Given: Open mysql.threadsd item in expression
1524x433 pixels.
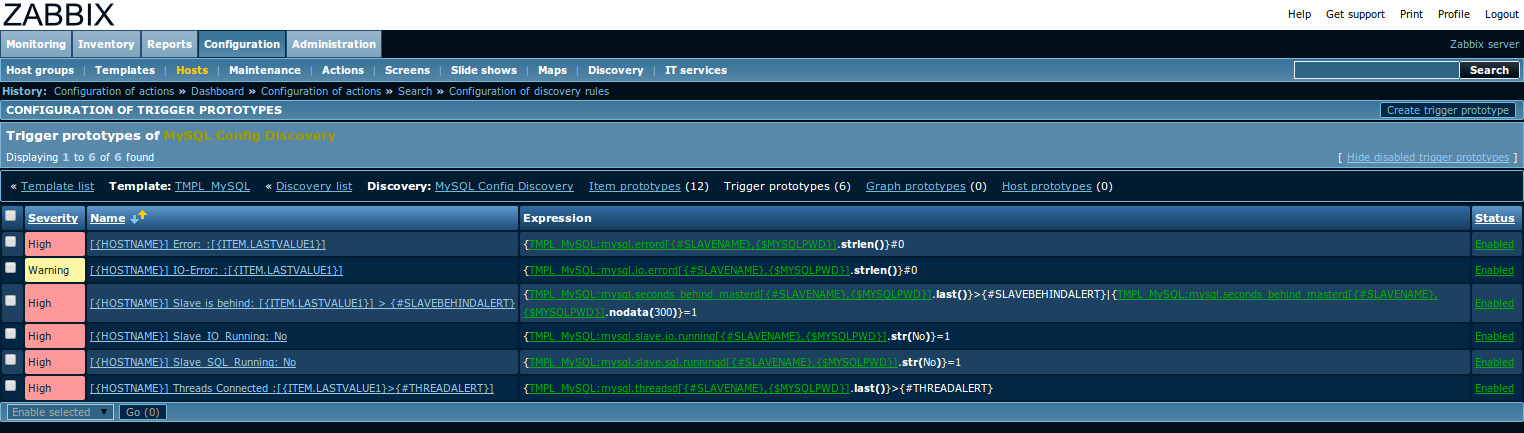Looking at the screenshot, I should pyautogui.click(x=689, y=388).
